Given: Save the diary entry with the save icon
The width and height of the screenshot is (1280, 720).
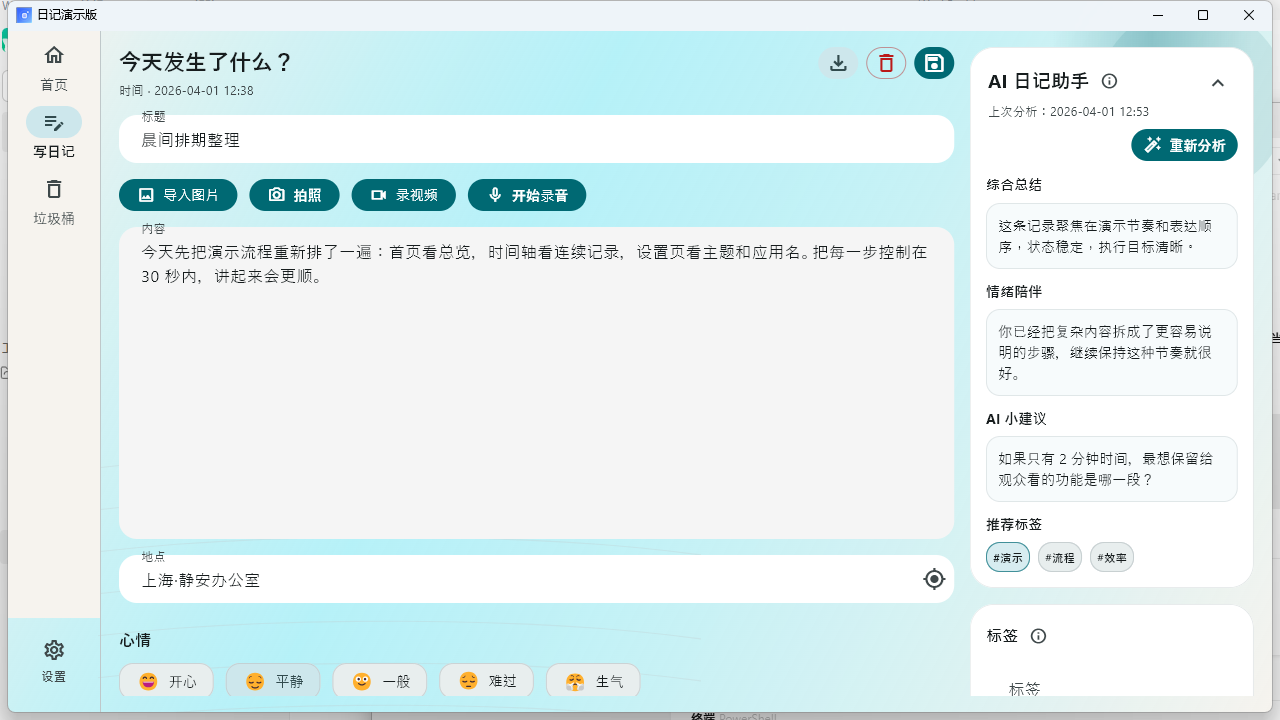Looking at the screenshot, I should (x=933, y=62).
